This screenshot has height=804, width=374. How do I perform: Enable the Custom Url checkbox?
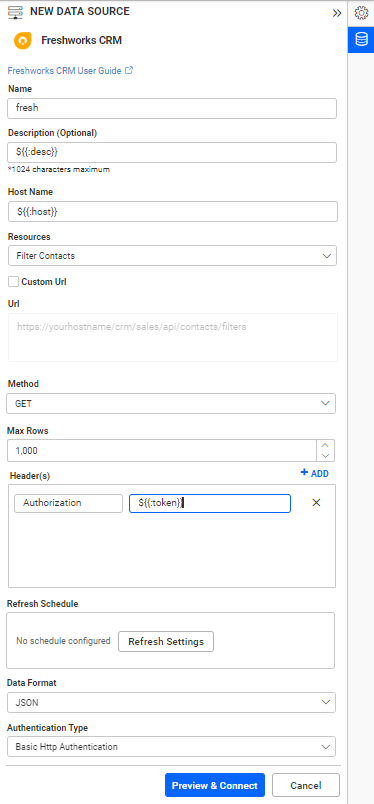click(13, 282)
